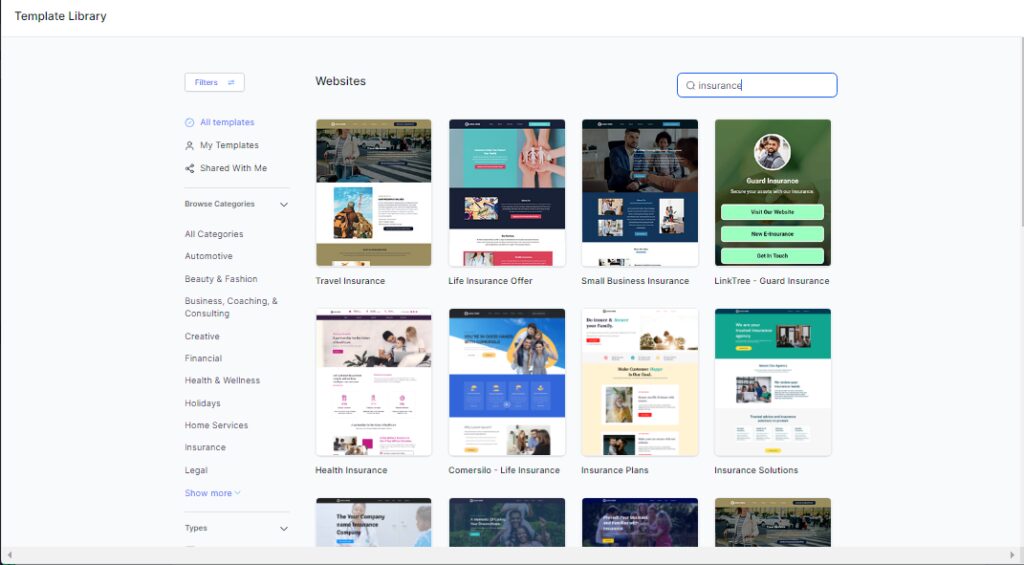Viewport: 1024px width, 565px height.
Task: Select the Insurance category in sidebar
Action: tap(205, 448)
